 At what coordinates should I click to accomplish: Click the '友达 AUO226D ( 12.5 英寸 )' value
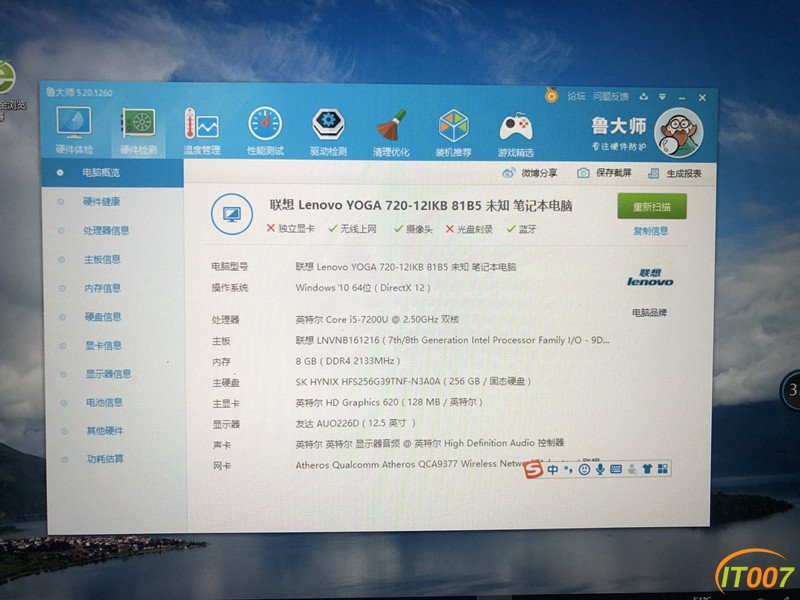355,423
